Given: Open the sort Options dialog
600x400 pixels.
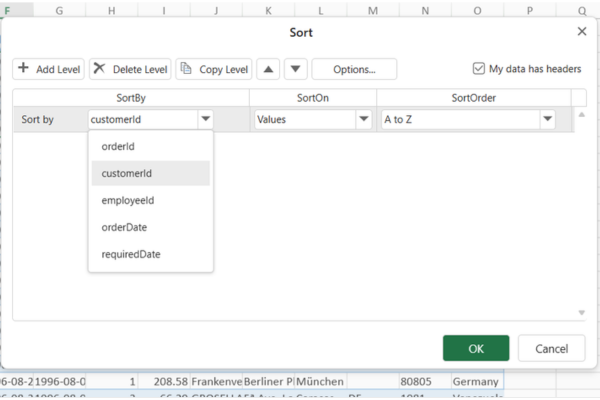Looking at the screenshot, I should [354, 69].
